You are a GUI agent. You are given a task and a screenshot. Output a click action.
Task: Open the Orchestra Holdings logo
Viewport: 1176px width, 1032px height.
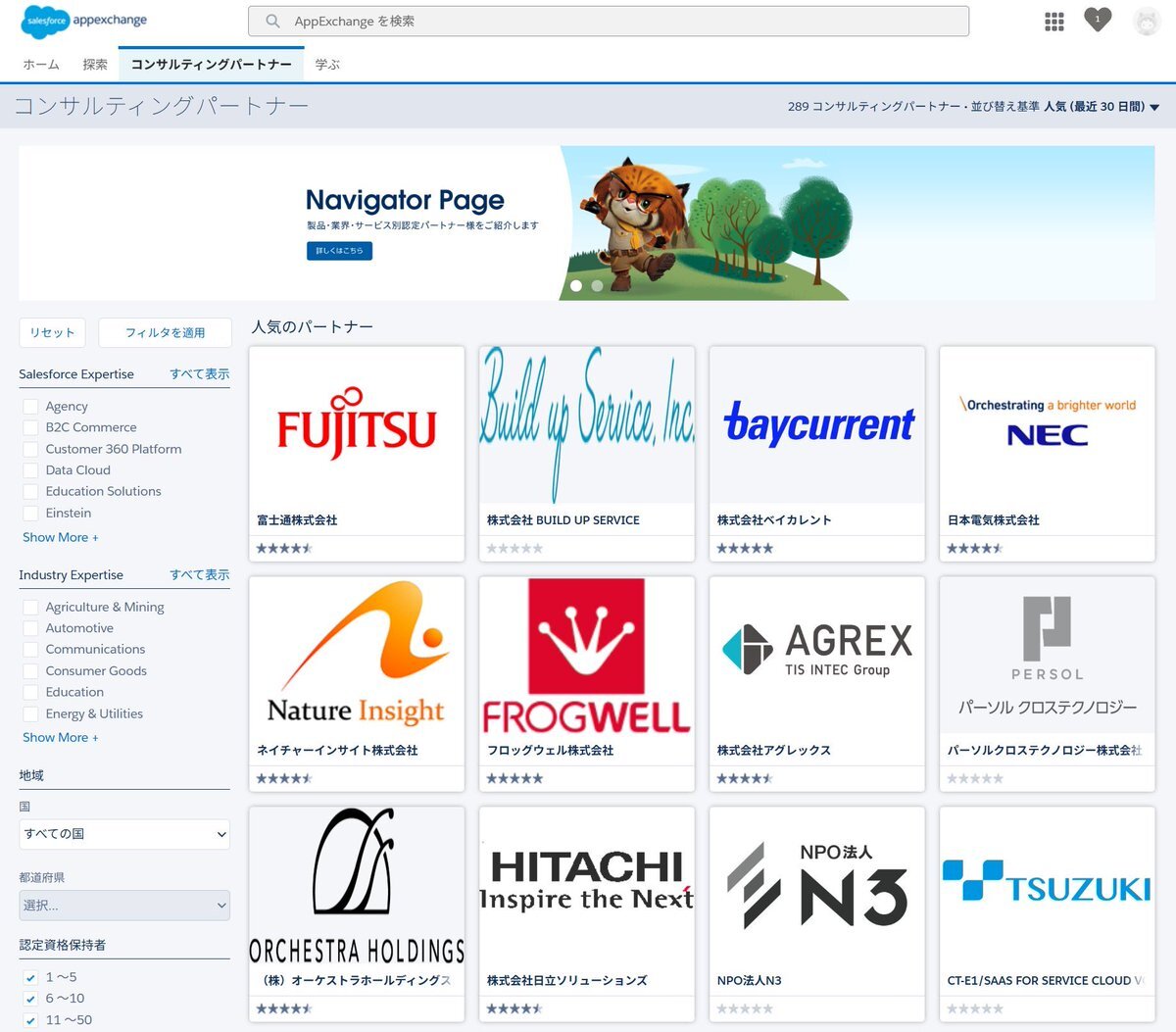pyautogui.click(x=357, y=886)
